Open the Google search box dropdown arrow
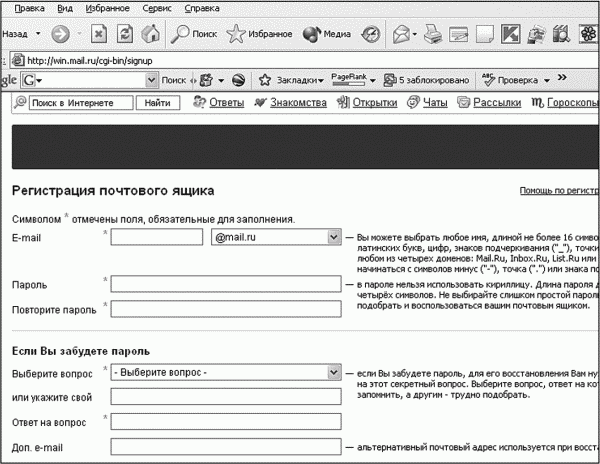This screenshot has width=600, height=464. click(x=152, y=80)
